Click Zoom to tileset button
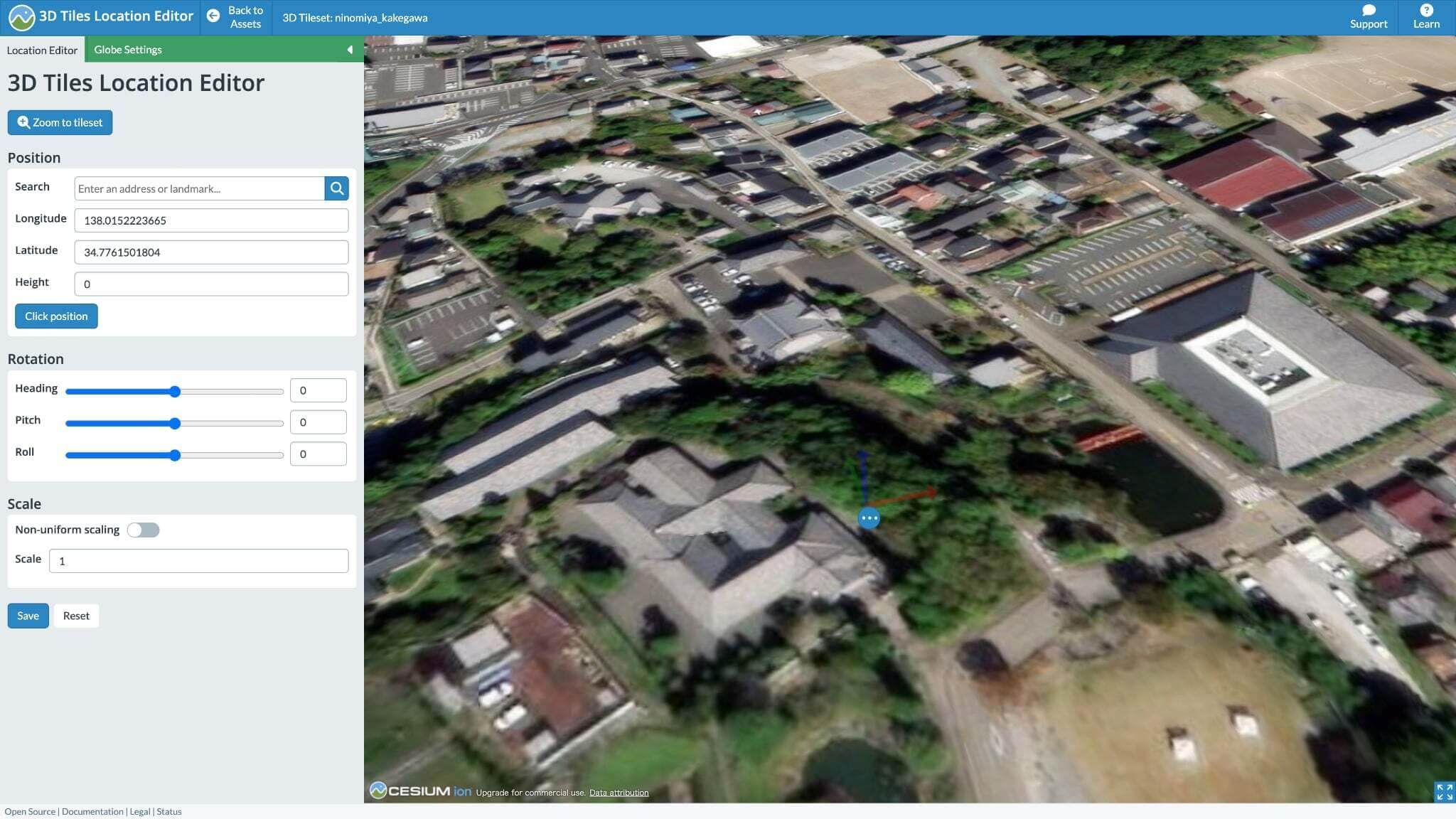The width and height of the screenshot is (1456, 819). click(x=60, y=122)
